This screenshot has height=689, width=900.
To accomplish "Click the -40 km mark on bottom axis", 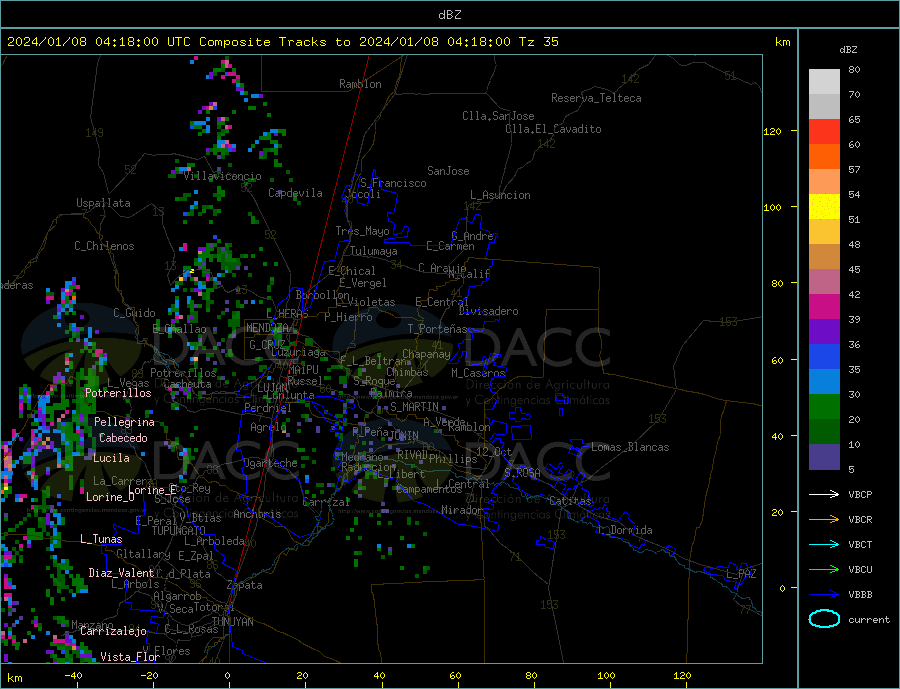I will (73, 676).
